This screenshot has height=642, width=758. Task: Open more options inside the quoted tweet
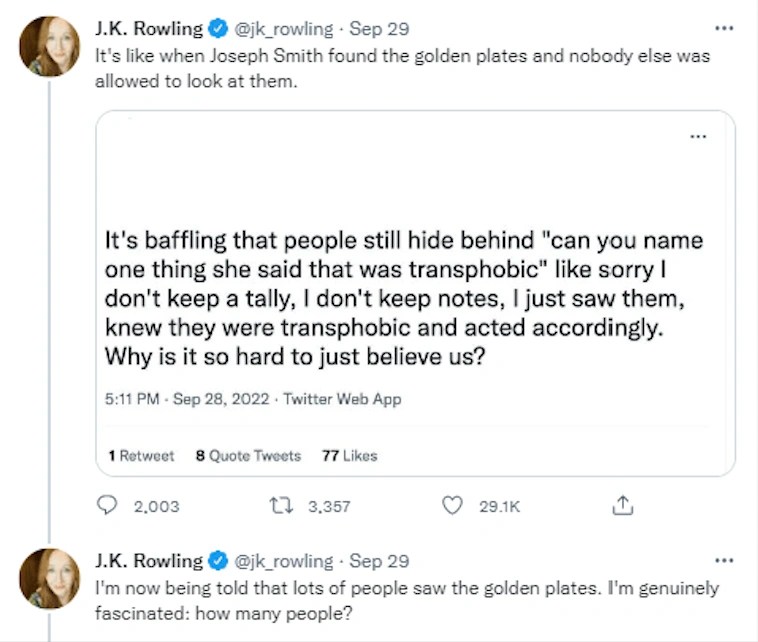pos(697,136)
